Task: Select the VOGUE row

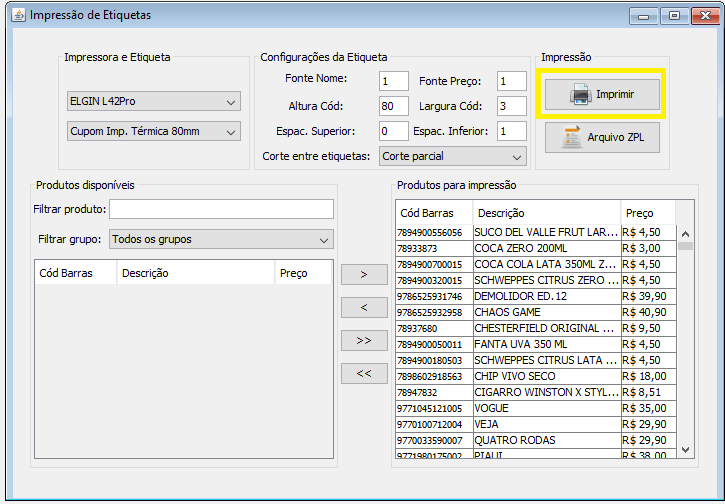Action: click(x=536, y=408)
